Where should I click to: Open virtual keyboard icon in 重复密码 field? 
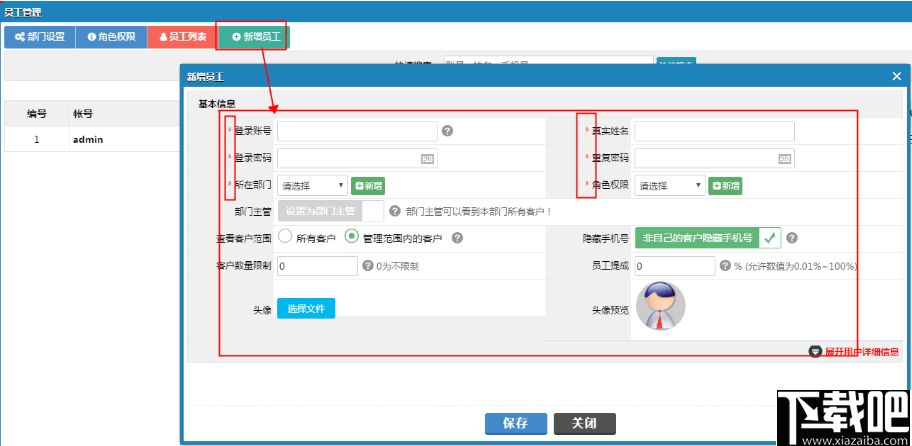(x=785, y=159)
